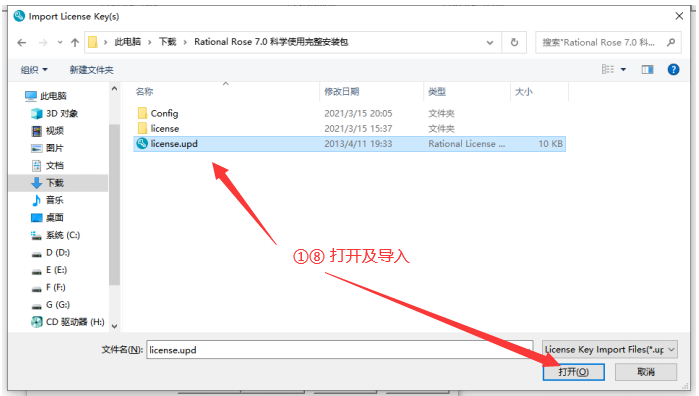
Task: Select D (D:) drive
Action: coord(51,252)
